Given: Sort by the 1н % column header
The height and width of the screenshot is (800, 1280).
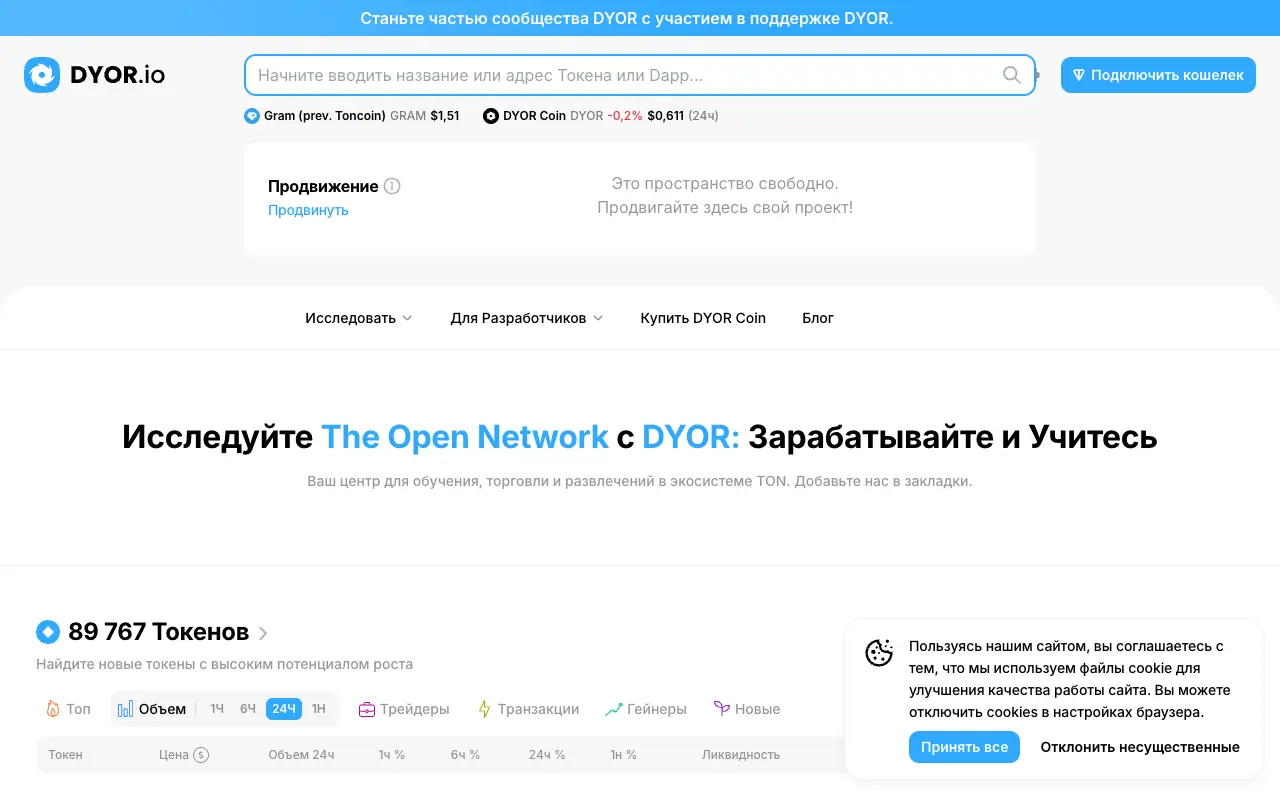Looking at the screenshot, I should (x=624, y=755).
